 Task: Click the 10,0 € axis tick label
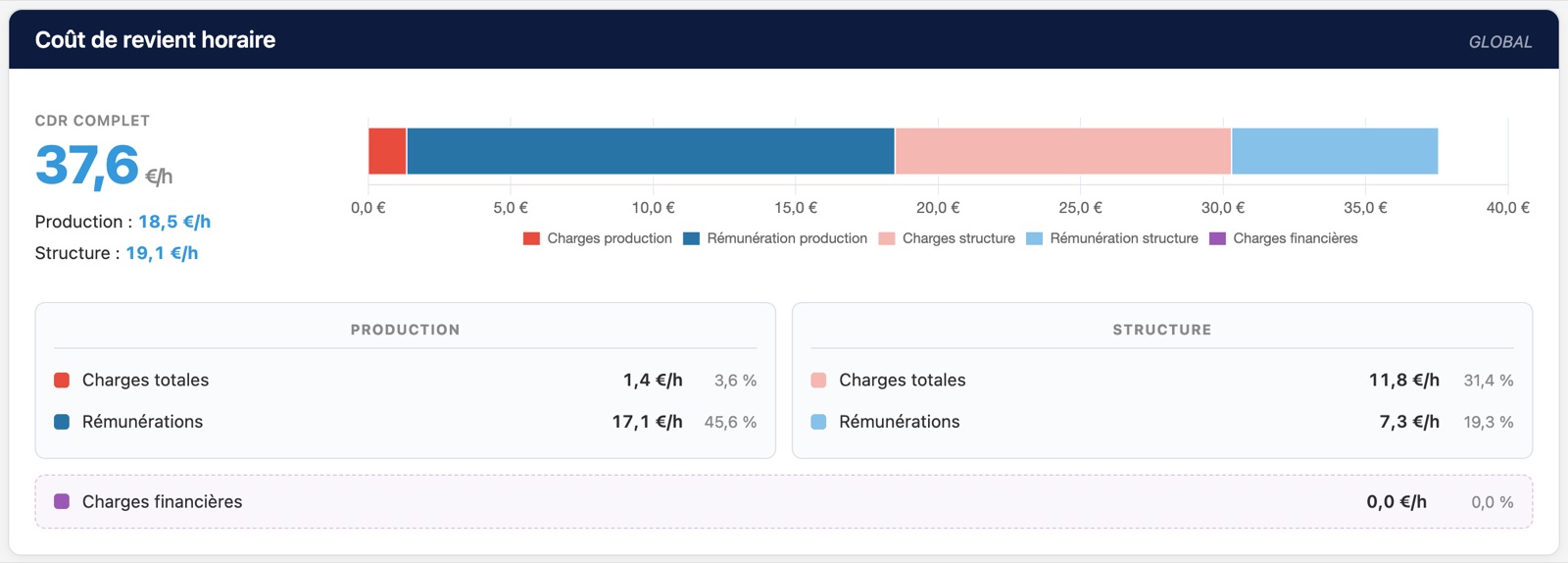[653, 208]
